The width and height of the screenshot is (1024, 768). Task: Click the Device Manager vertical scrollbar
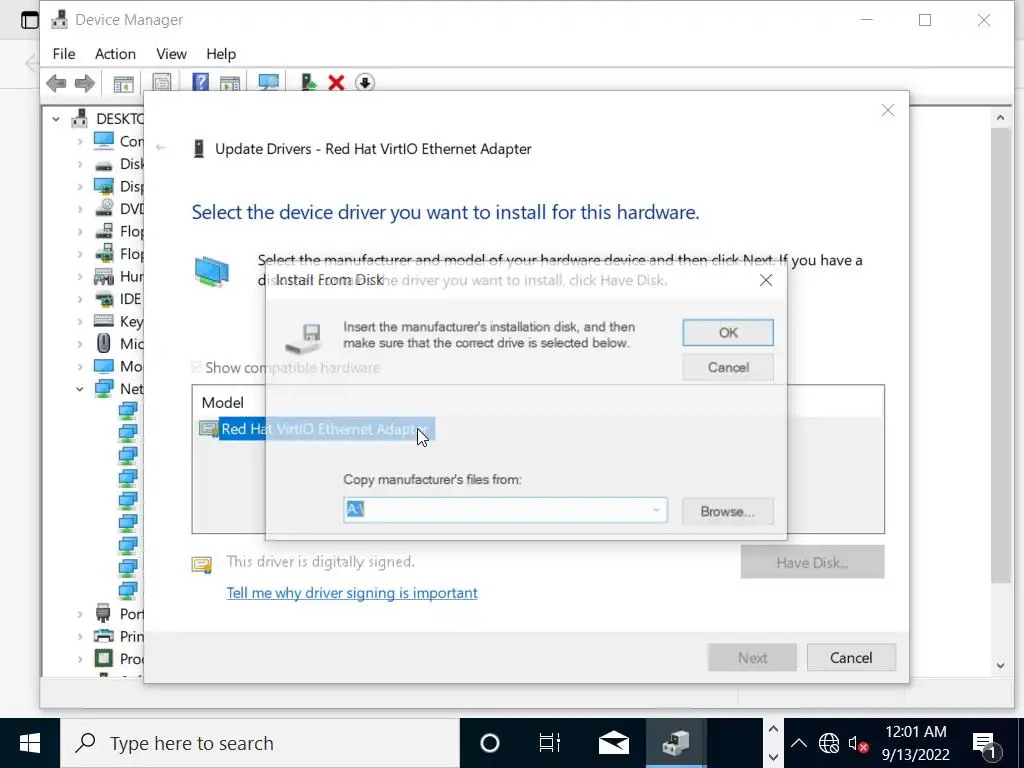[1000, 356]
